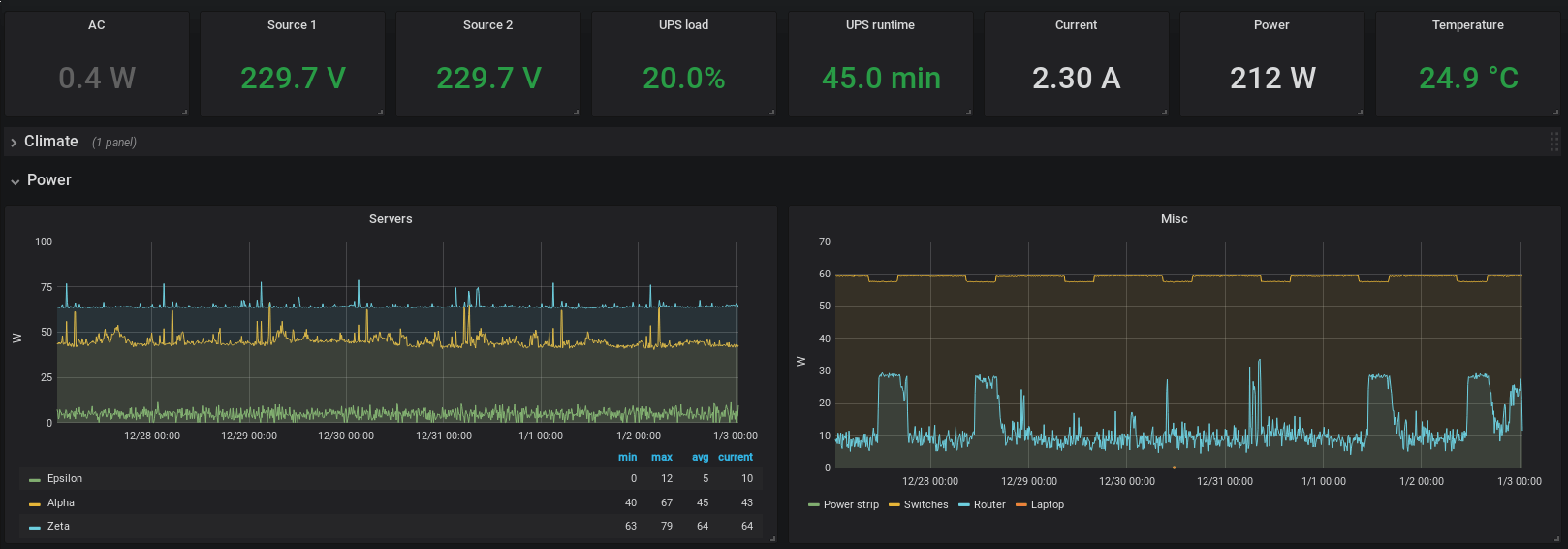Click the Power stat panel resize handle
This screenshot has height=549, width=1568.
[x=1360, y=113]
